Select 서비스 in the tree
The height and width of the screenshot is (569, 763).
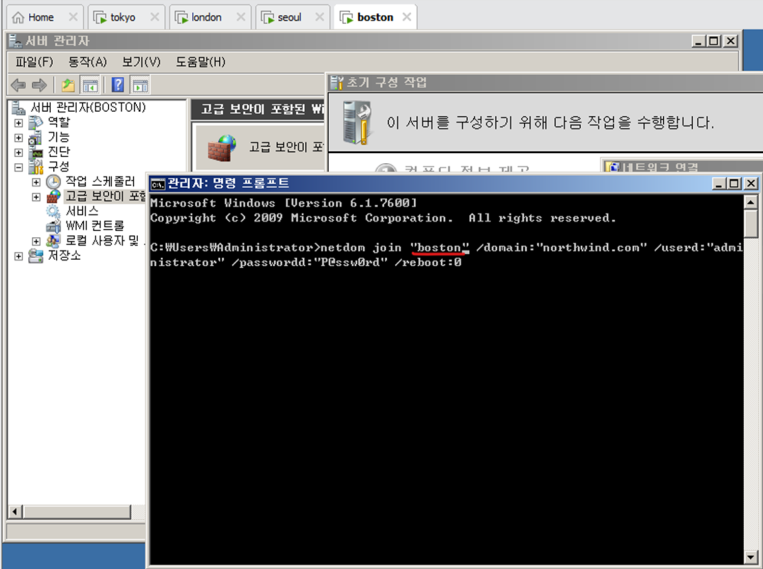pos(82,211)
